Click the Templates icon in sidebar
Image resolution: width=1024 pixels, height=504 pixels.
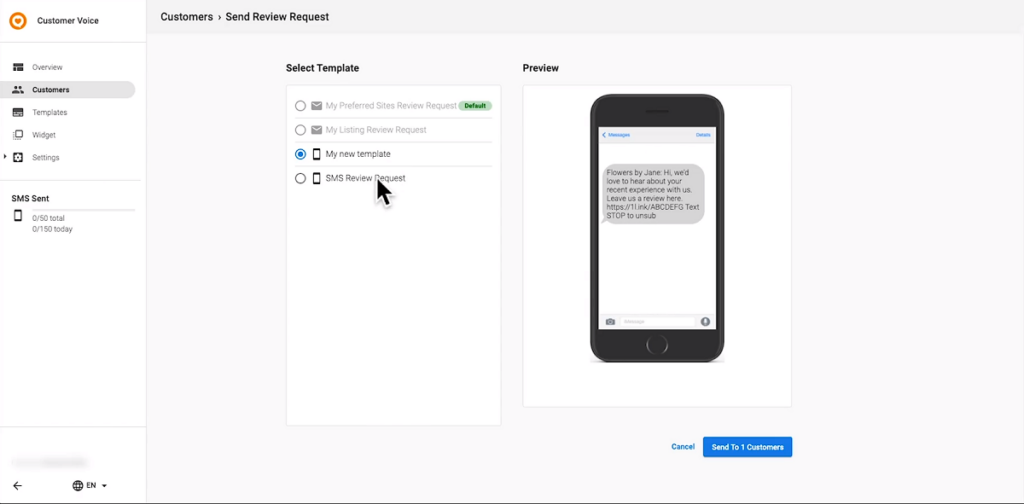point(18,112)
